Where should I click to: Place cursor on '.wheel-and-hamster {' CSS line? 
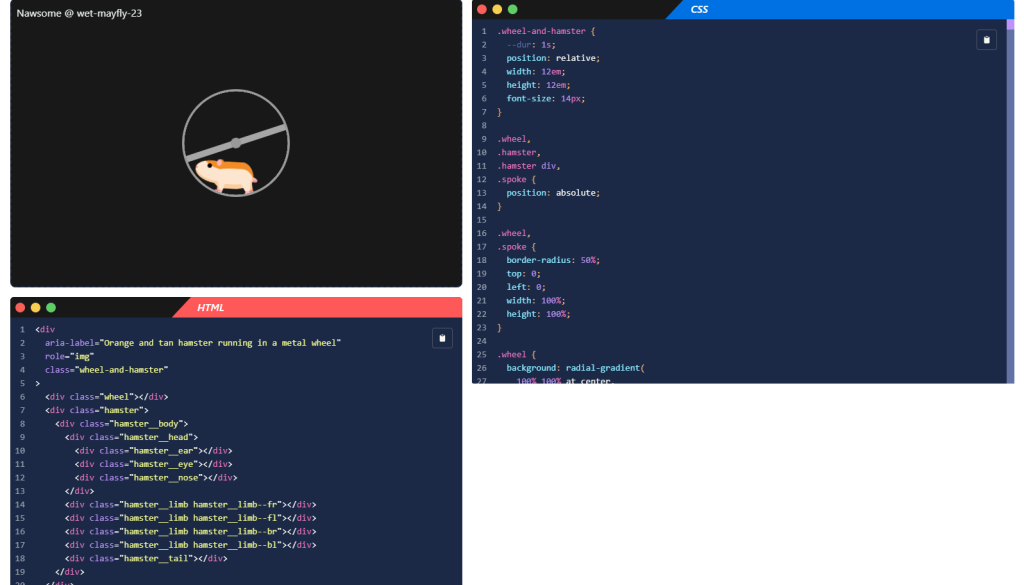(546, 31)
